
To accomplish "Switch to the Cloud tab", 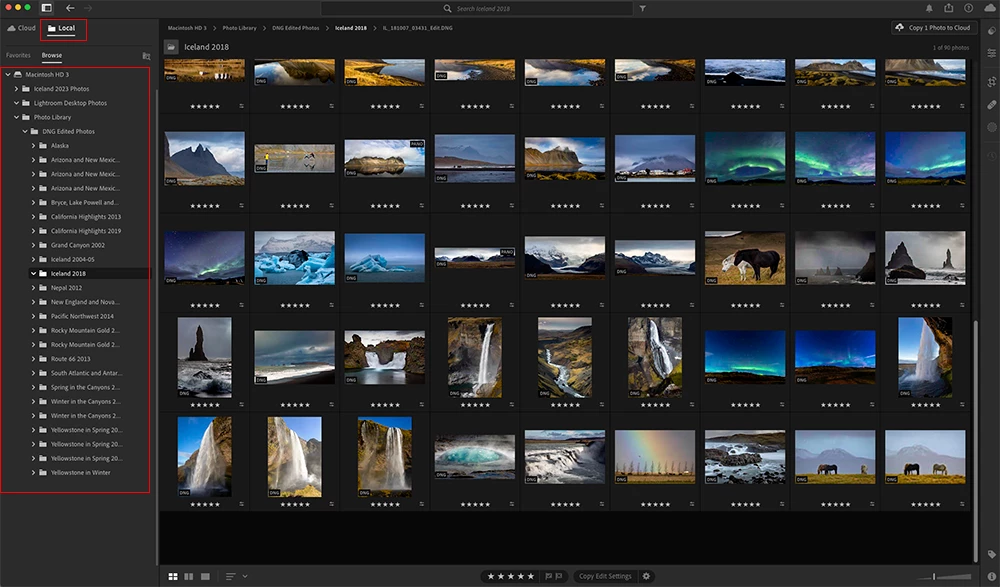I will coord(21,28).
